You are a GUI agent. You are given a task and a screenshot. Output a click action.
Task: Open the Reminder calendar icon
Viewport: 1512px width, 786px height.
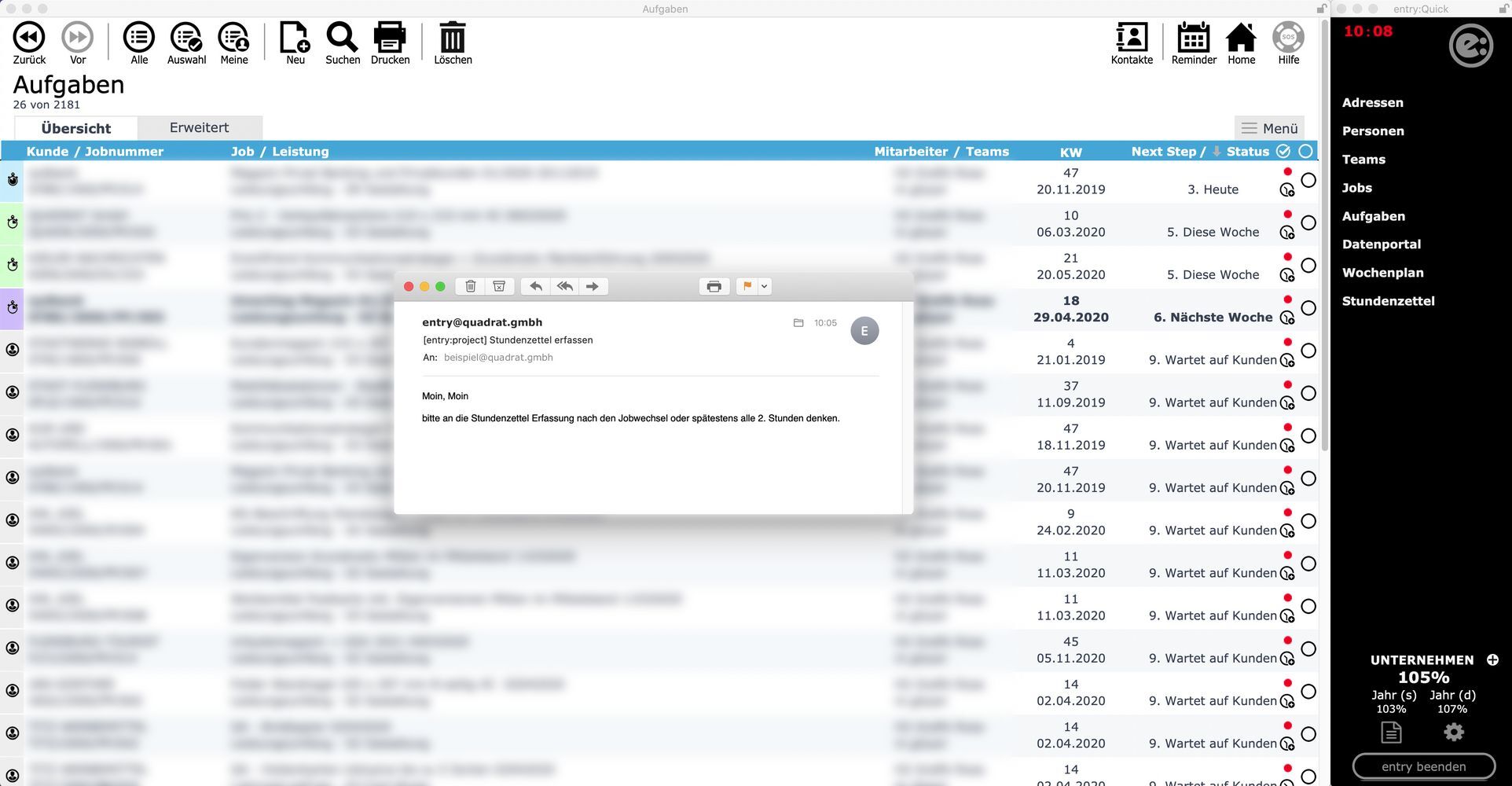click(x=1194, y=43)
